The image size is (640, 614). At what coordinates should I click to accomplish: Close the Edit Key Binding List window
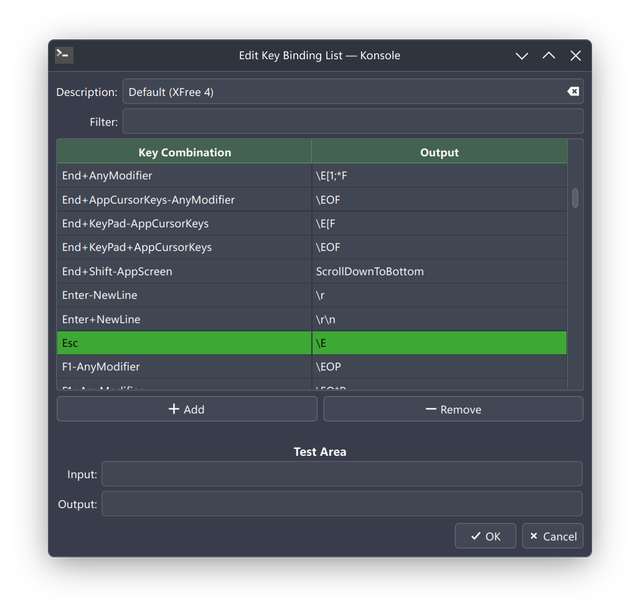[576, 56]
